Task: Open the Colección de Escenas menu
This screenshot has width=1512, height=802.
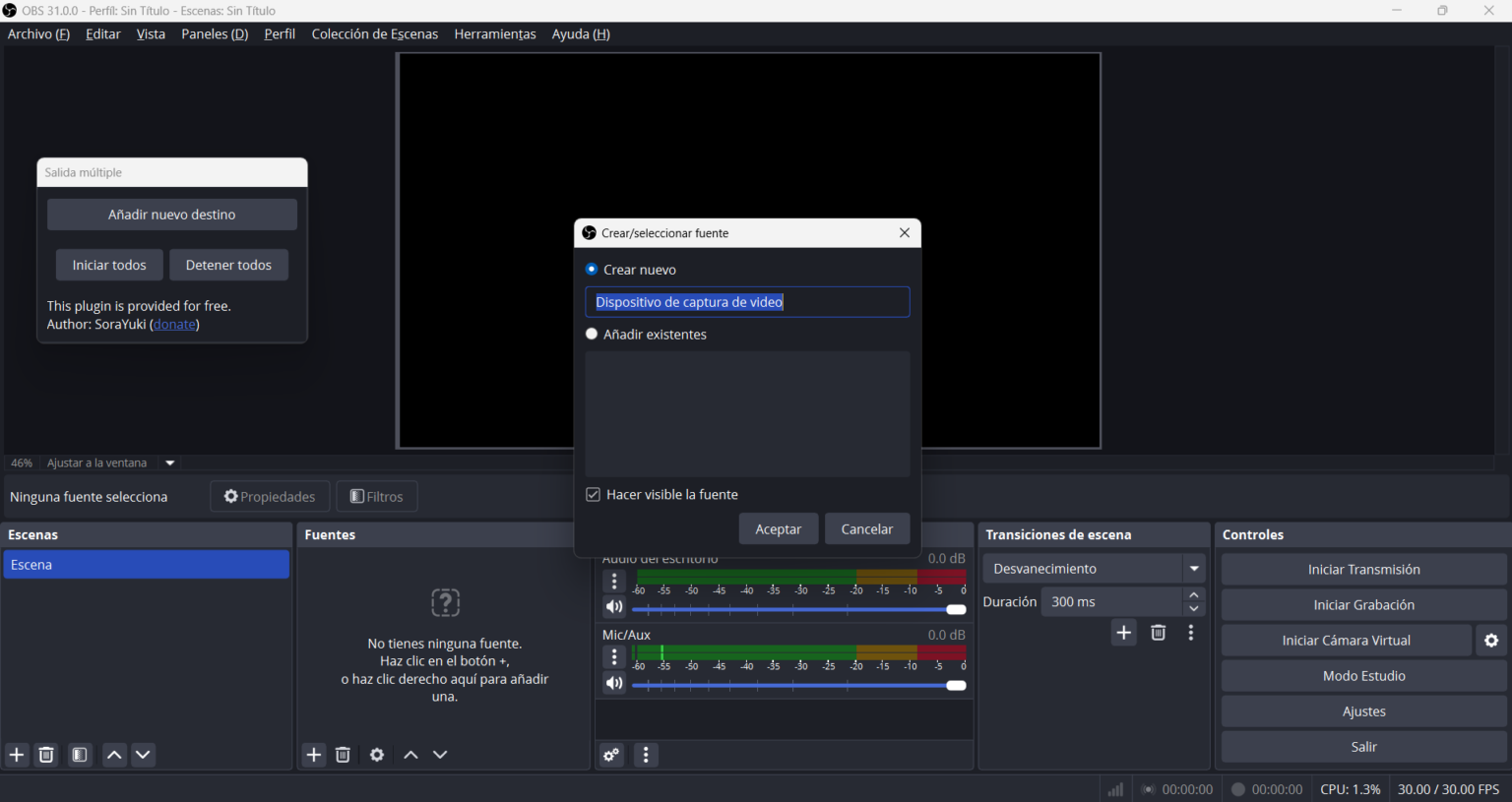Action: pos(374,34)
